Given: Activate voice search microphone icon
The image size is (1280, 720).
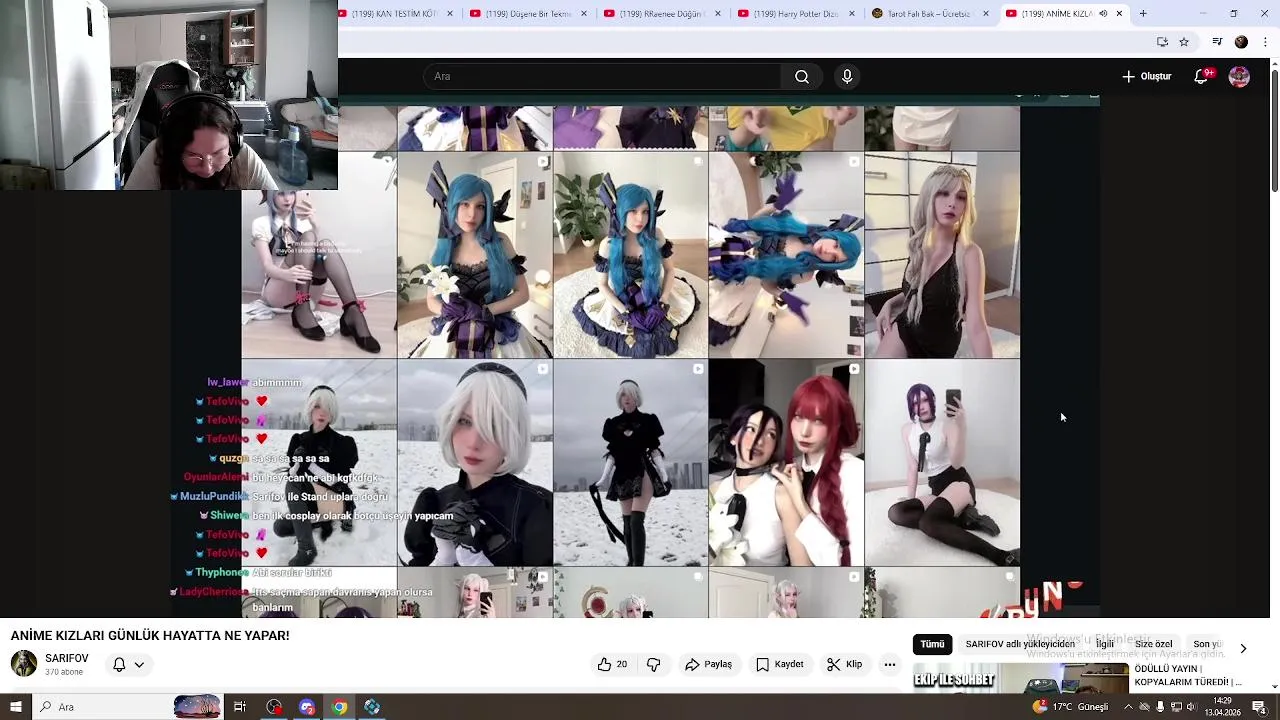Looking at the screenshot, I should click(x=847, y=77).
